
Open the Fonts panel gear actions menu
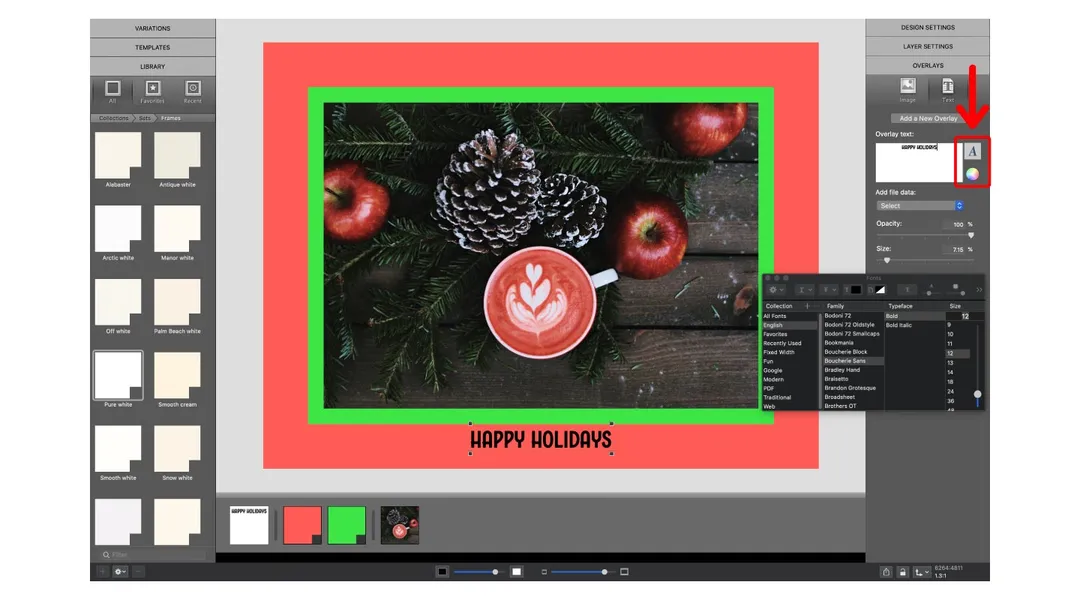tap(776, 290)
